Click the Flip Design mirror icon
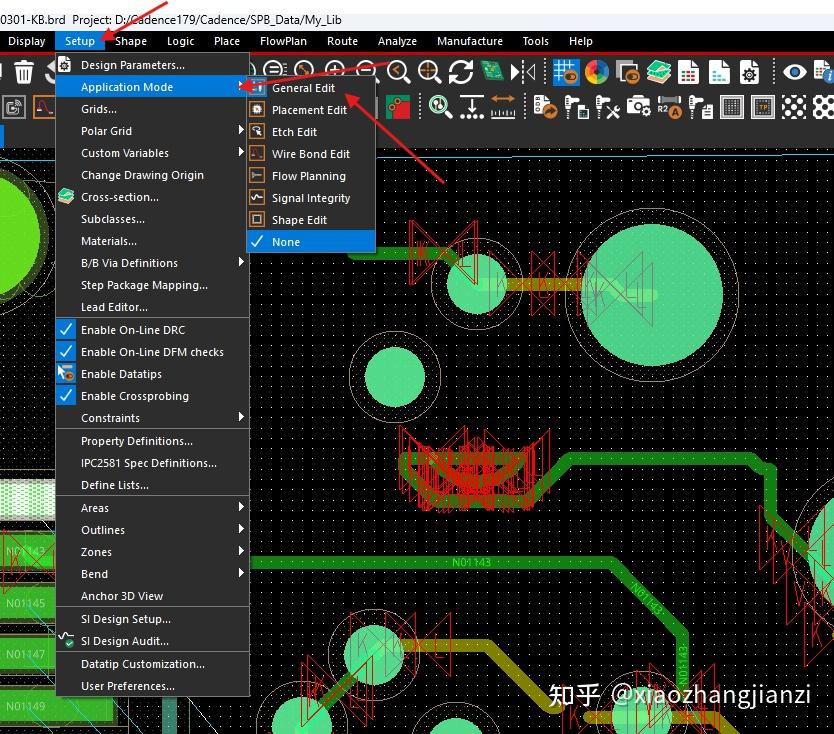The image size is (834, 734). coord(522,72)
